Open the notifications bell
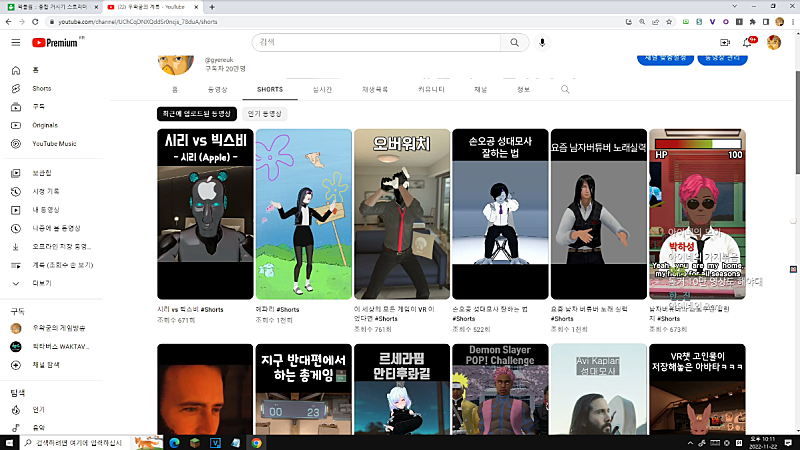800x450 pixels. [747, 42]
